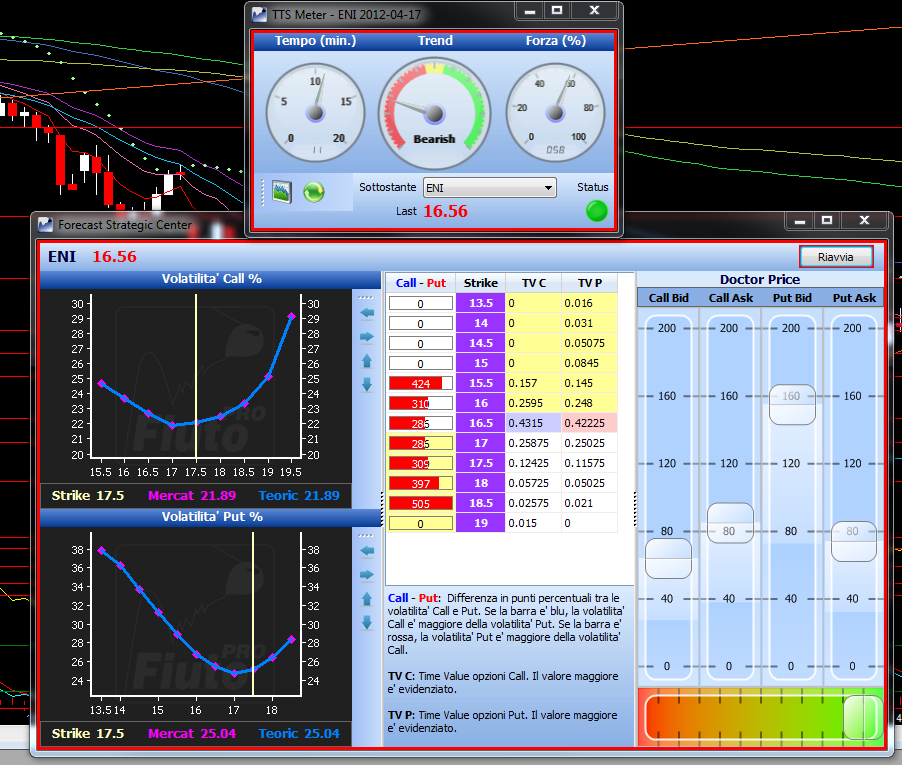Screen dimensions: 902x765
Task: Click the chart image icon in TTS Meter
Action: click(282, 192)
